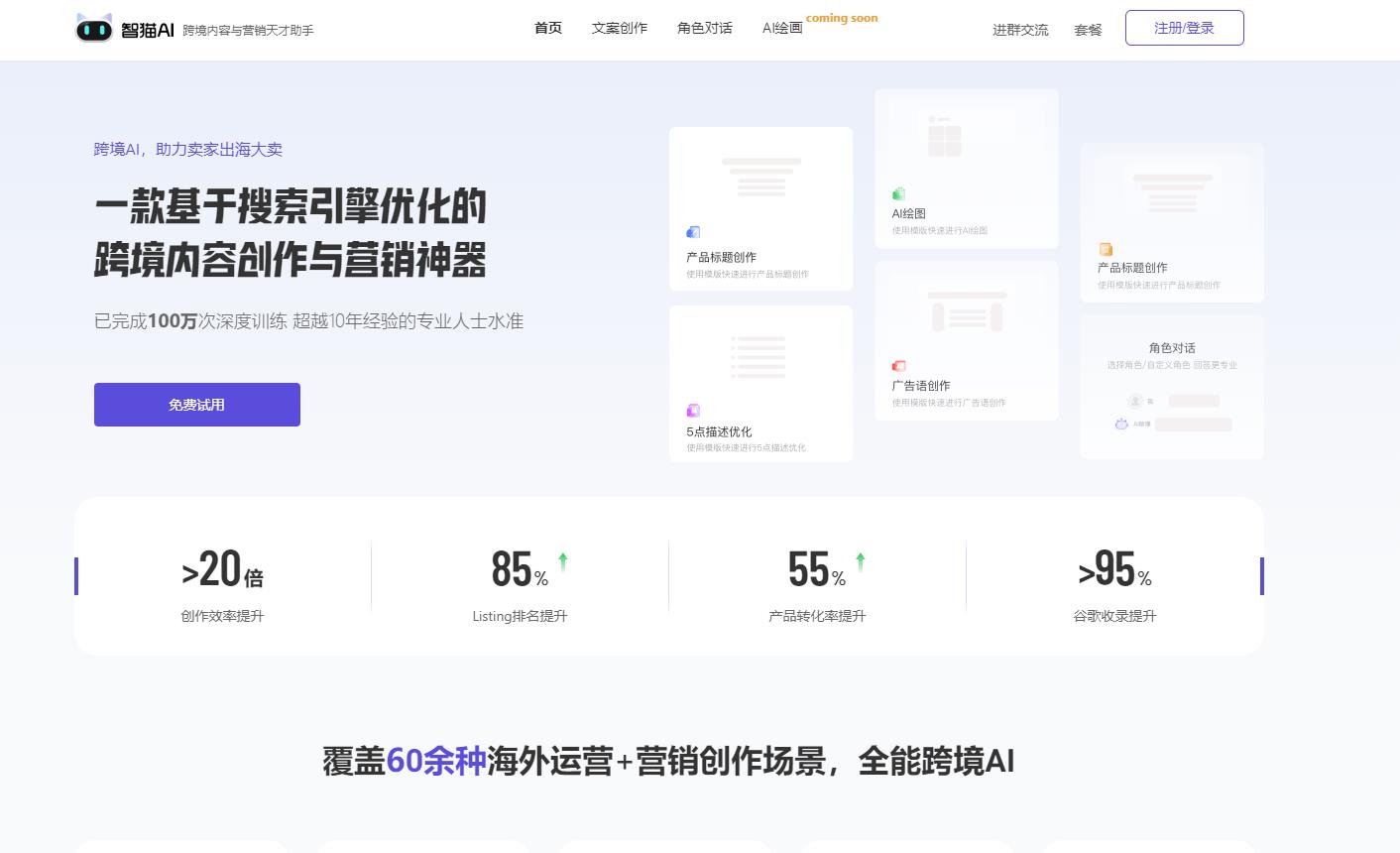Image resolution: width=1400 pixels, height=853 pixels.
Task: Open the 首页 navigation tab
Action: tap(548, 28)
